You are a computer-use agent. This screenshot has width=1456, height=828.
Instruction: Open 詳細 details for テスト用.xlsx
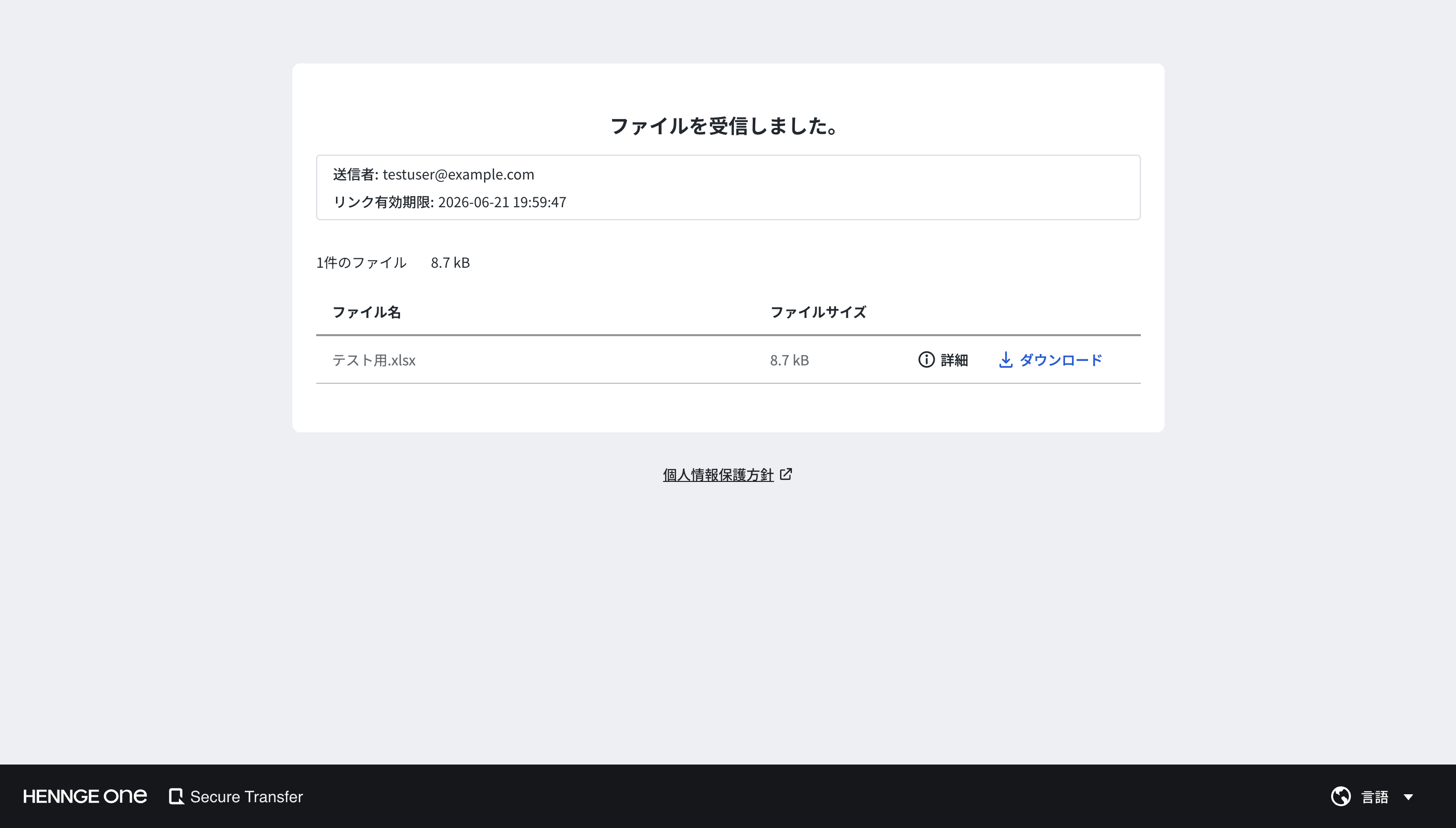[944, 360]
